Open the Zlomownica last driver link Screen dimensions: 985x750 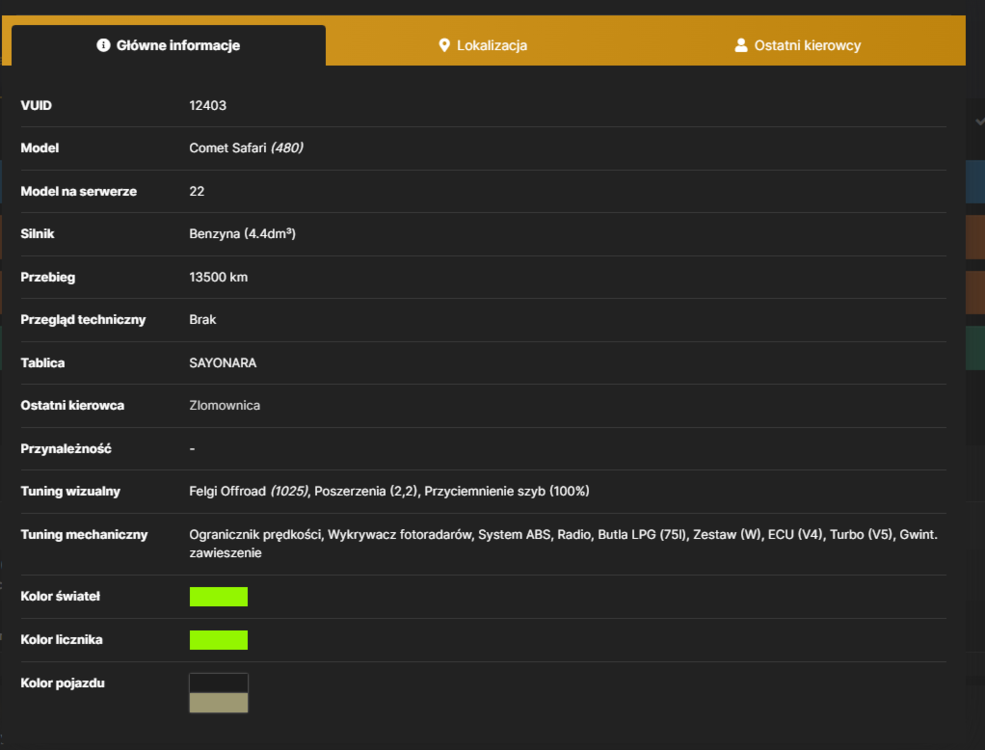pyautogui.click(x=224, y=405)
